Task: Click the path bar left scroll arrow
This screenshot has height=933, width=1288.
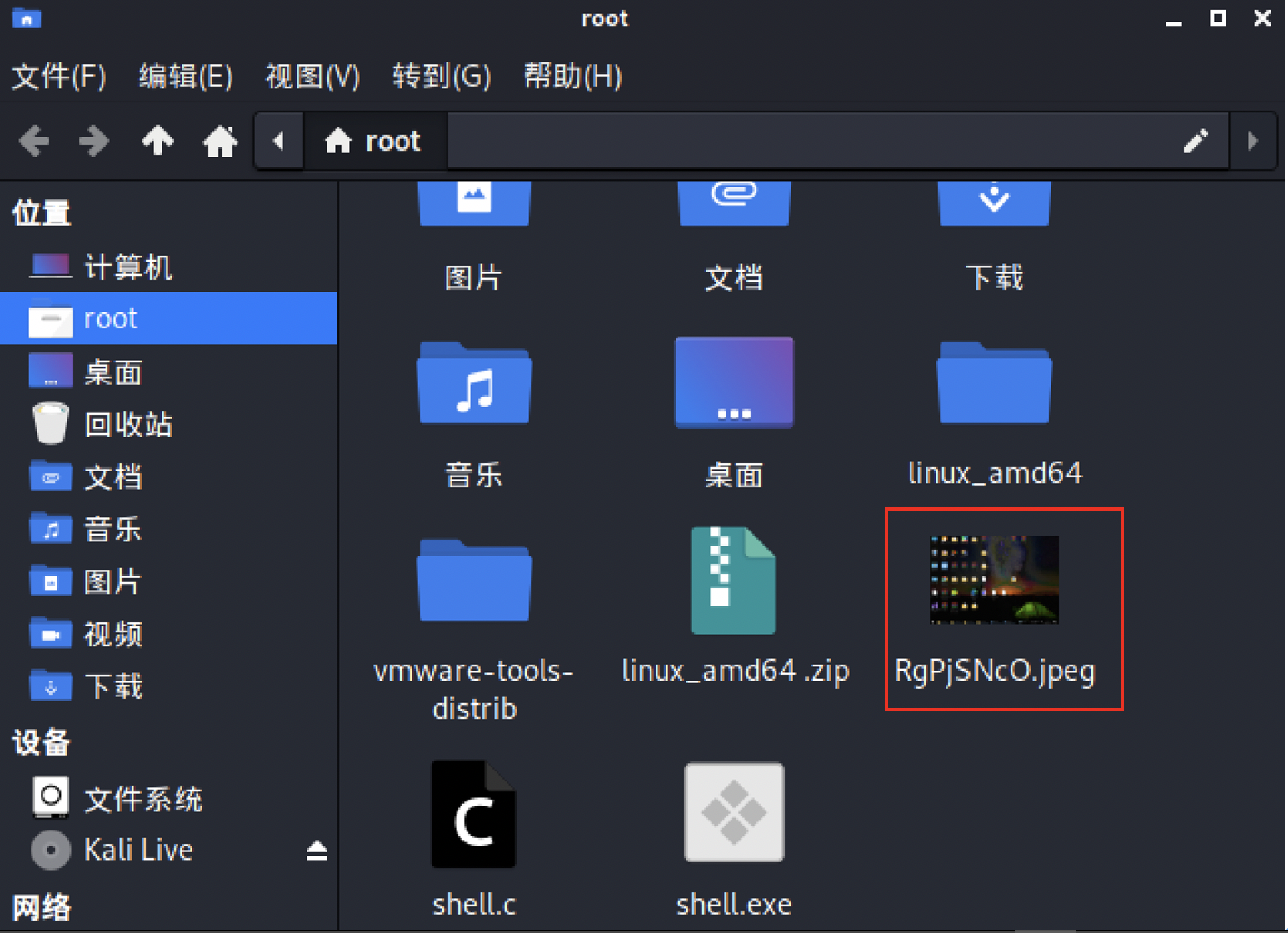Action: (279, 141)
